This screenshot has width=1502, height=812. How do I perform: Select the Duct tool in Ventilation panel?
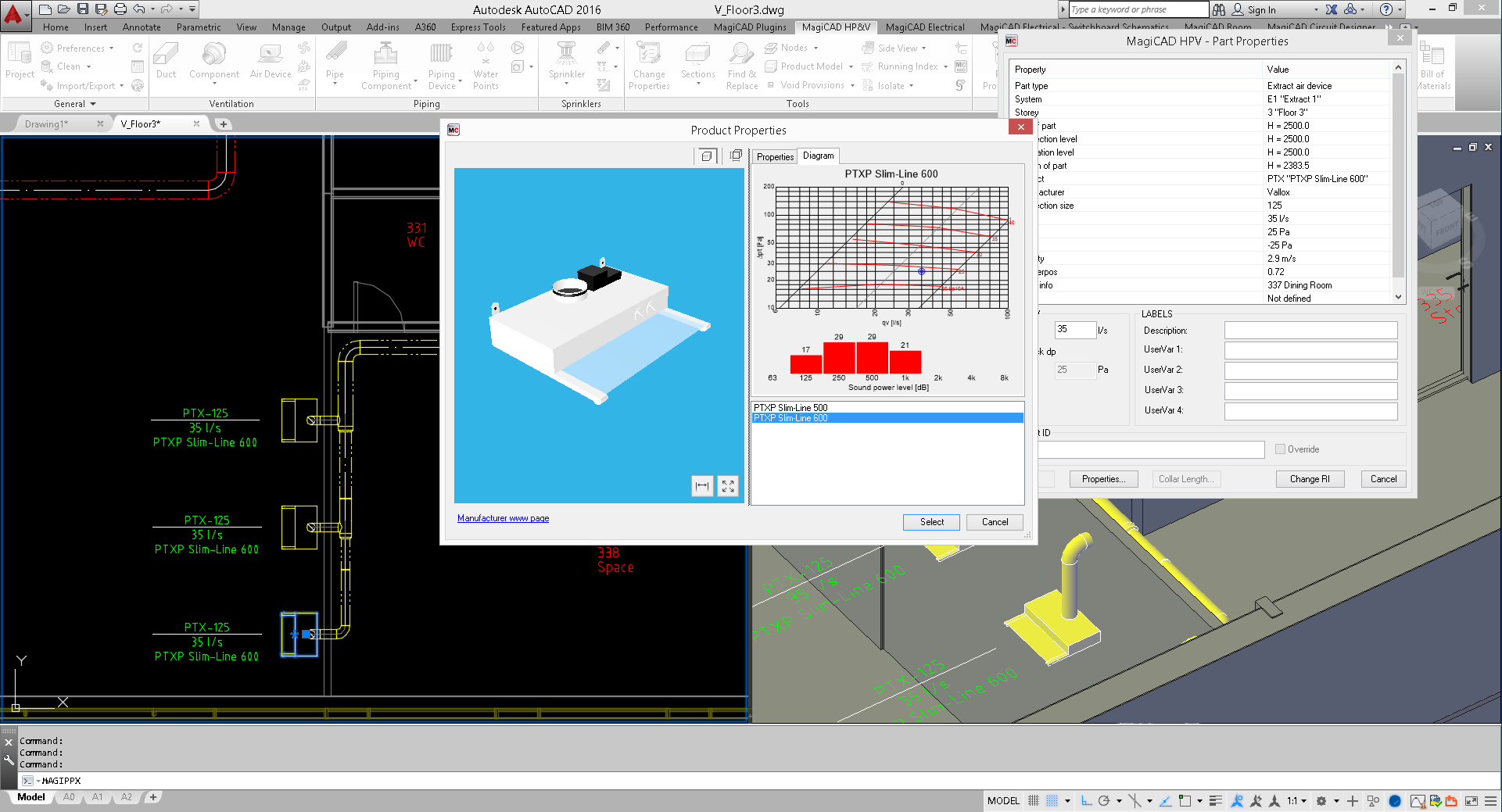[x=166, y=61]
